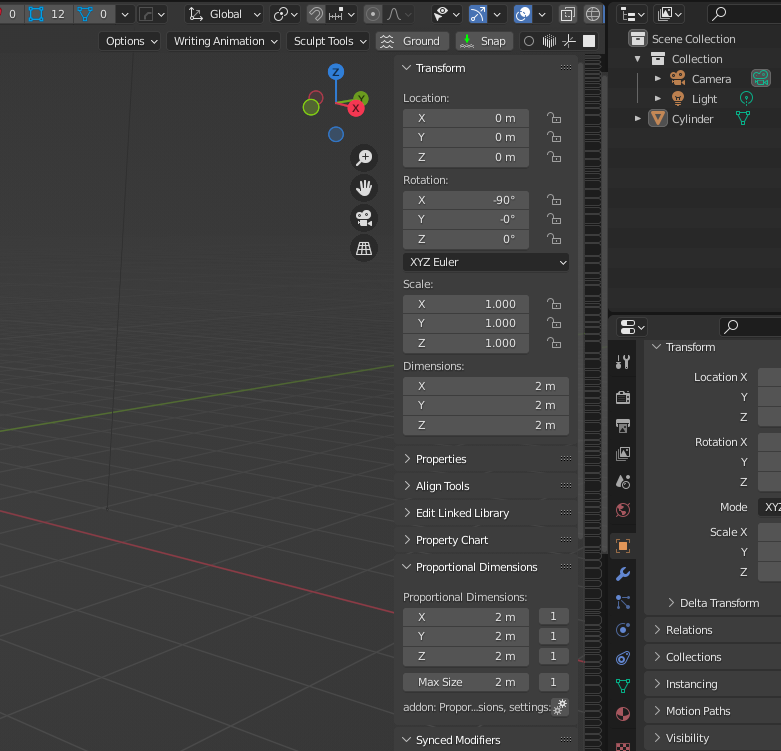
Task: Click the blue Z axis on navigation gizmo
Action: [336, 72]
